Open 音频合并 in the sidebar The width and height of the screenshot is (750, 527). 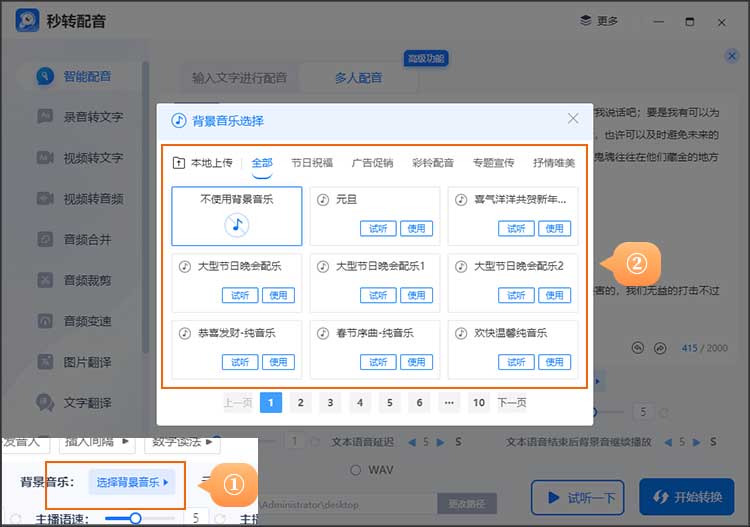click(x=74, y=239)
